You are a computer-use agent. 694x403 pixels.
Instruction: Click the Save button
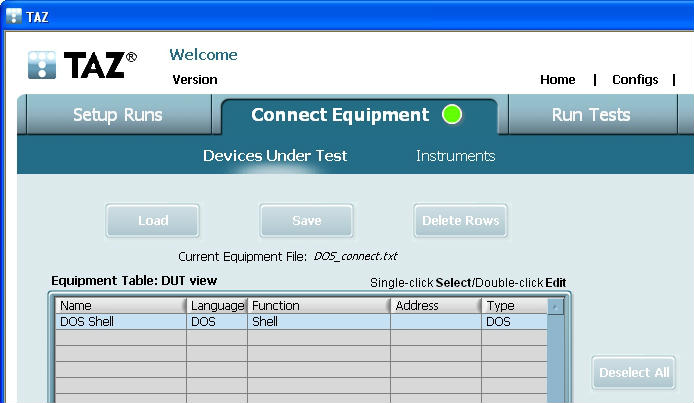[306, 221]
